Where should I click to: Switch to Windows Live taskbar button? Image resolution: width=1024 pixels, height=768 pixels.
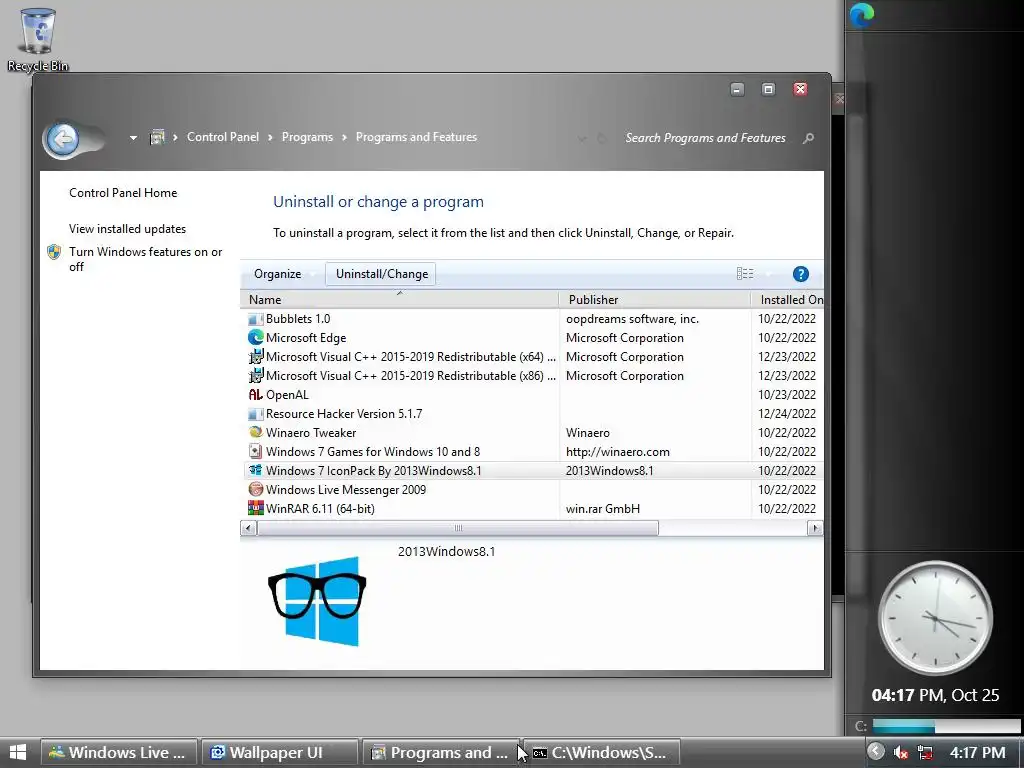[x=118, y=752]
